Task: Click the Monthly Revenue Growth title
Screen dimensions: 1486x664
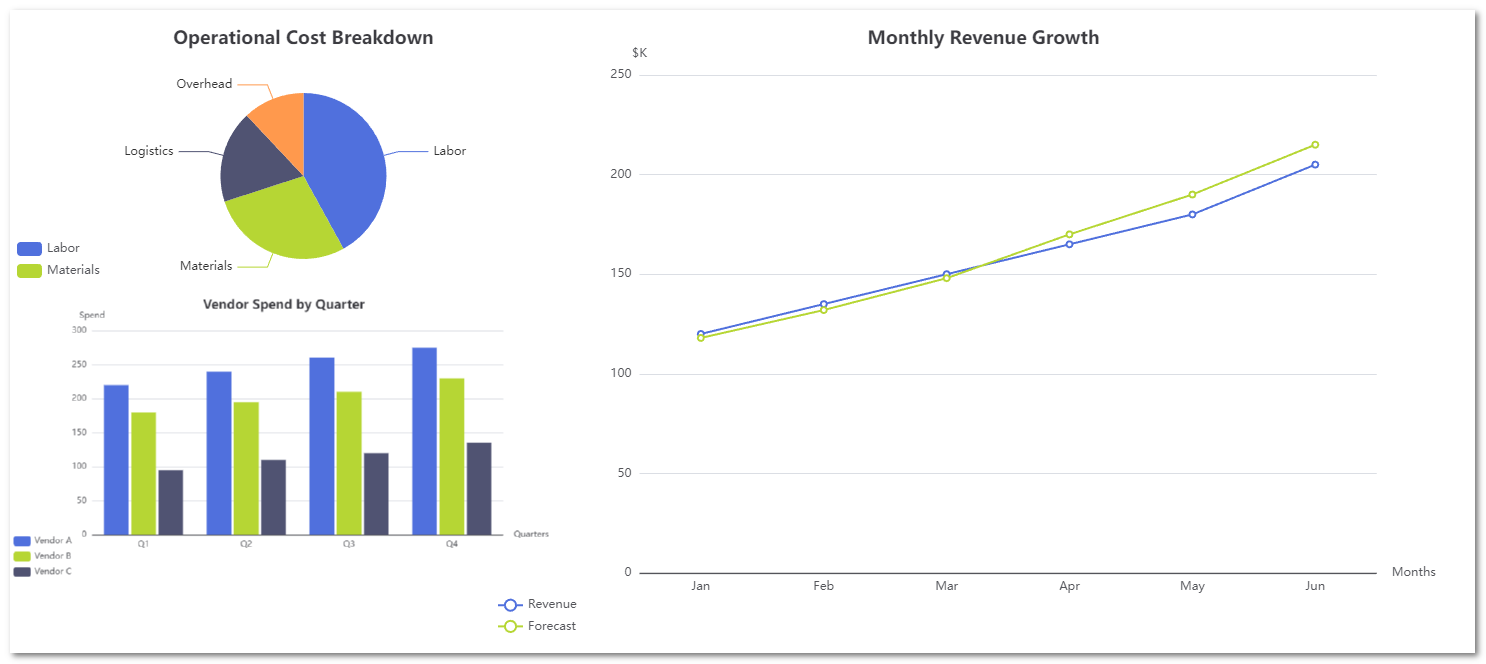Action: point(983,38)
